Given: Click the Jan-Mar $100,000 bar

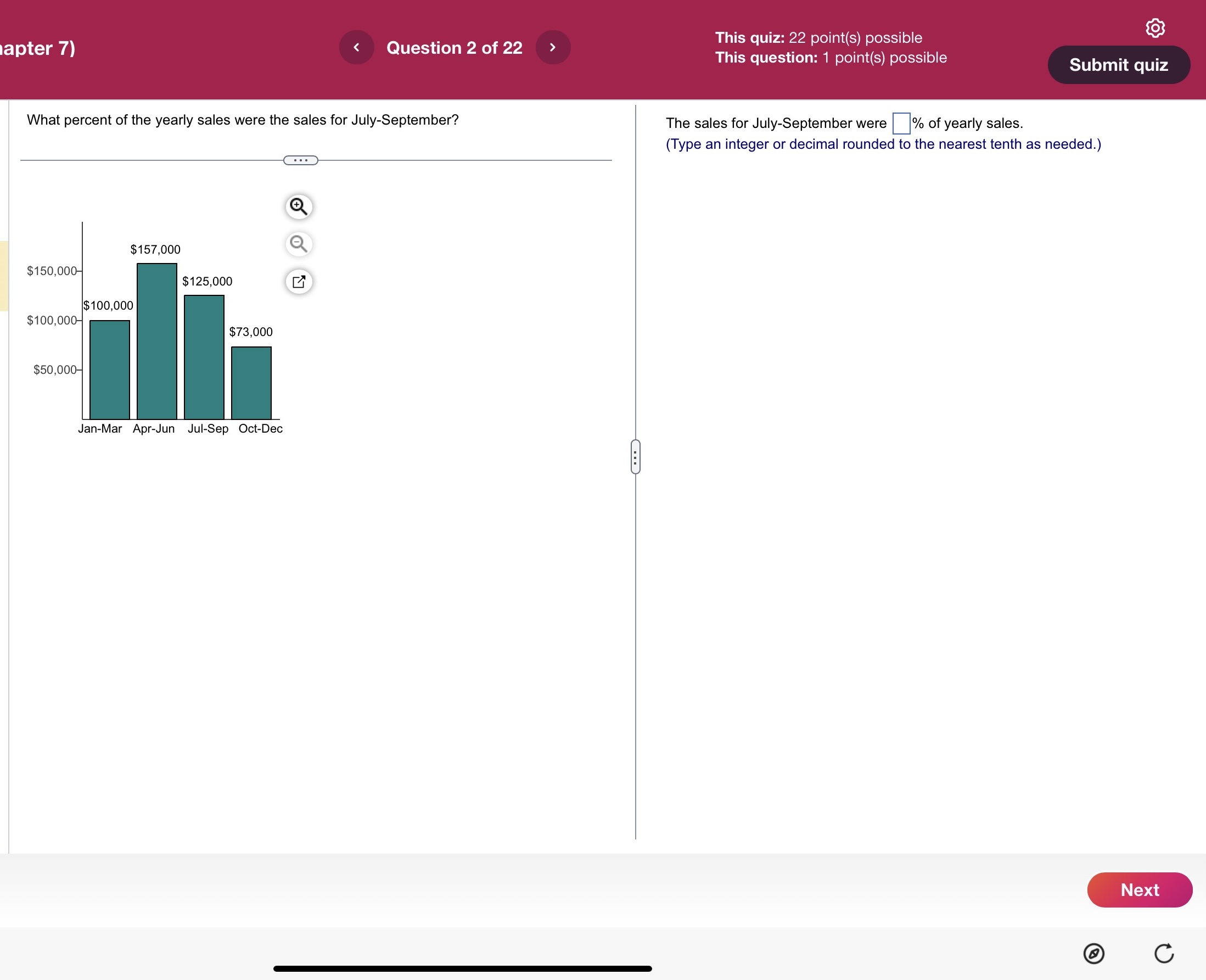Looking at the screenshot, I should [109, 369].
